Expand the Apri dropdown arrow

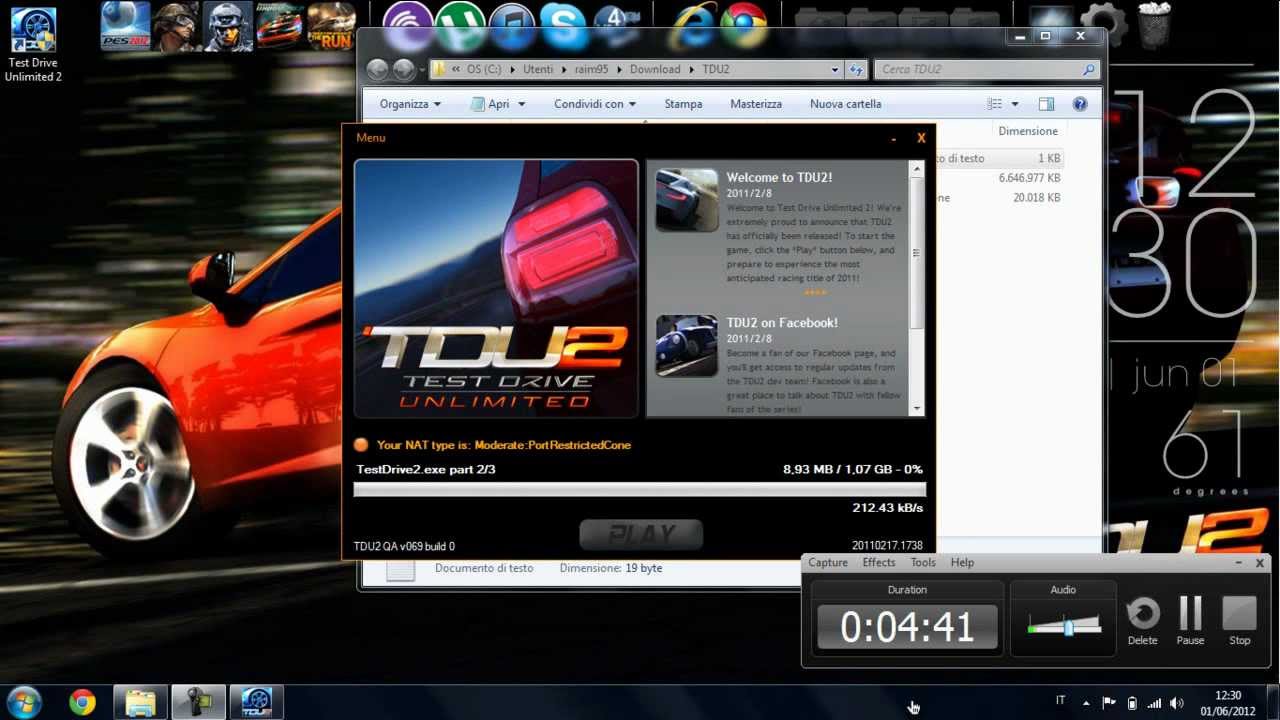pyautogui.click(x=522, y=104)
